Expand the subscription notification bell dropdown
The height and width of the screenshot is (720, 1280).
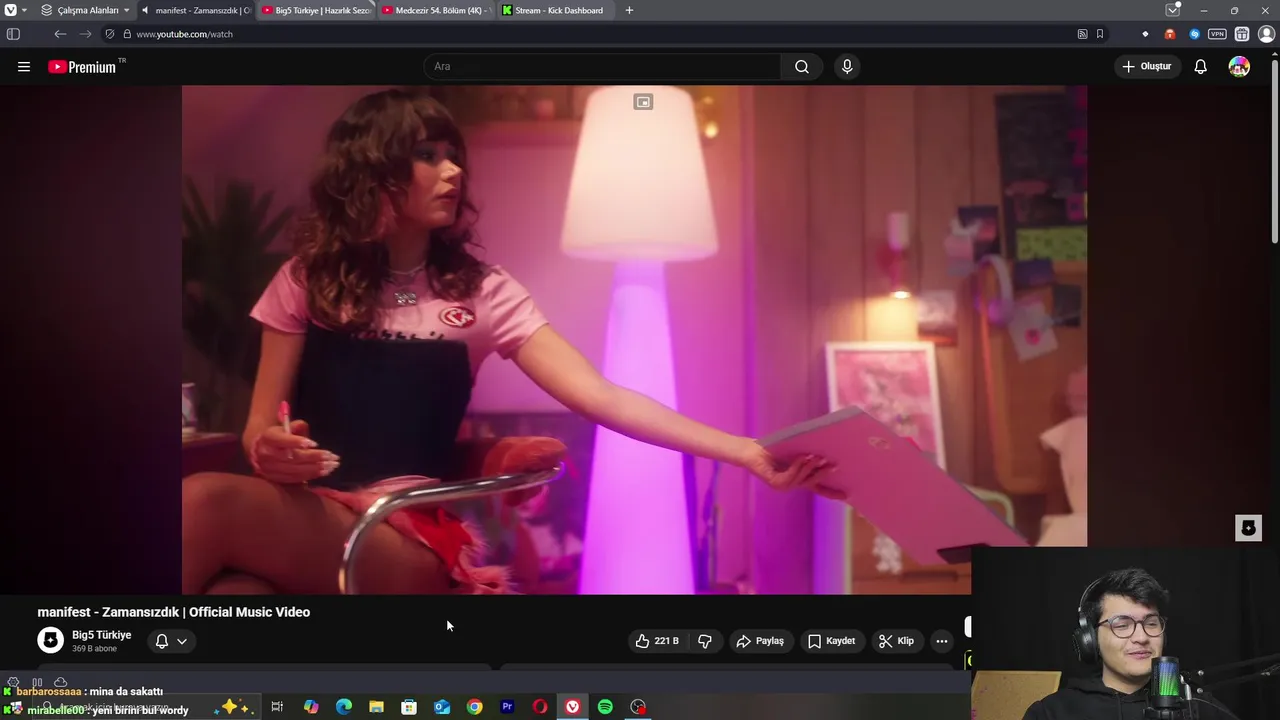(x=171, y=641)
